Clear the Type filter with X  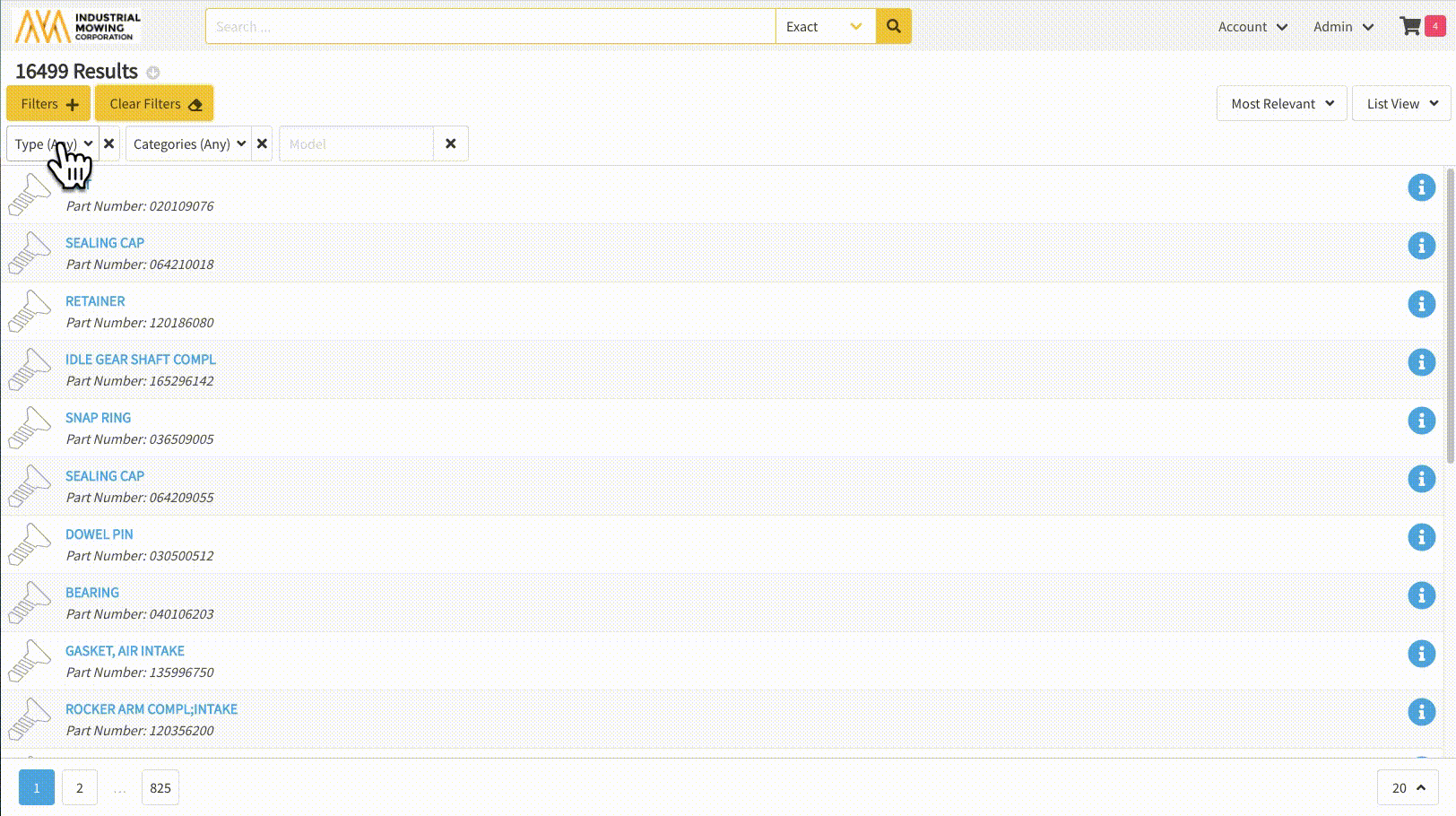[x=109, y=143]
